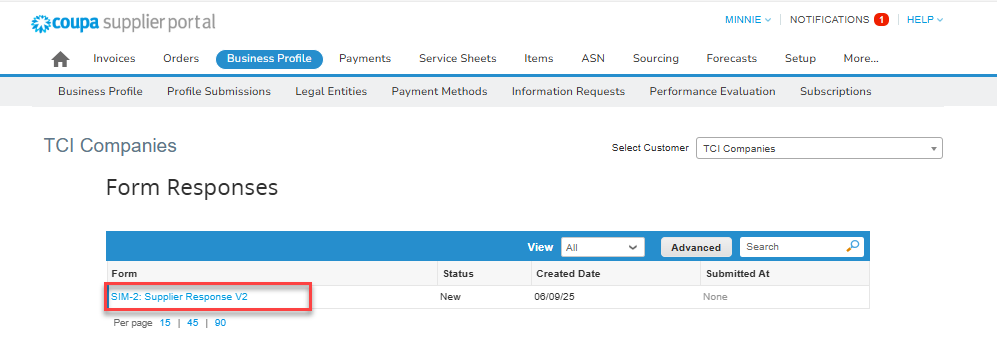Go to Information Requests subtab
The image size is (997, 360).
point(568,92)
